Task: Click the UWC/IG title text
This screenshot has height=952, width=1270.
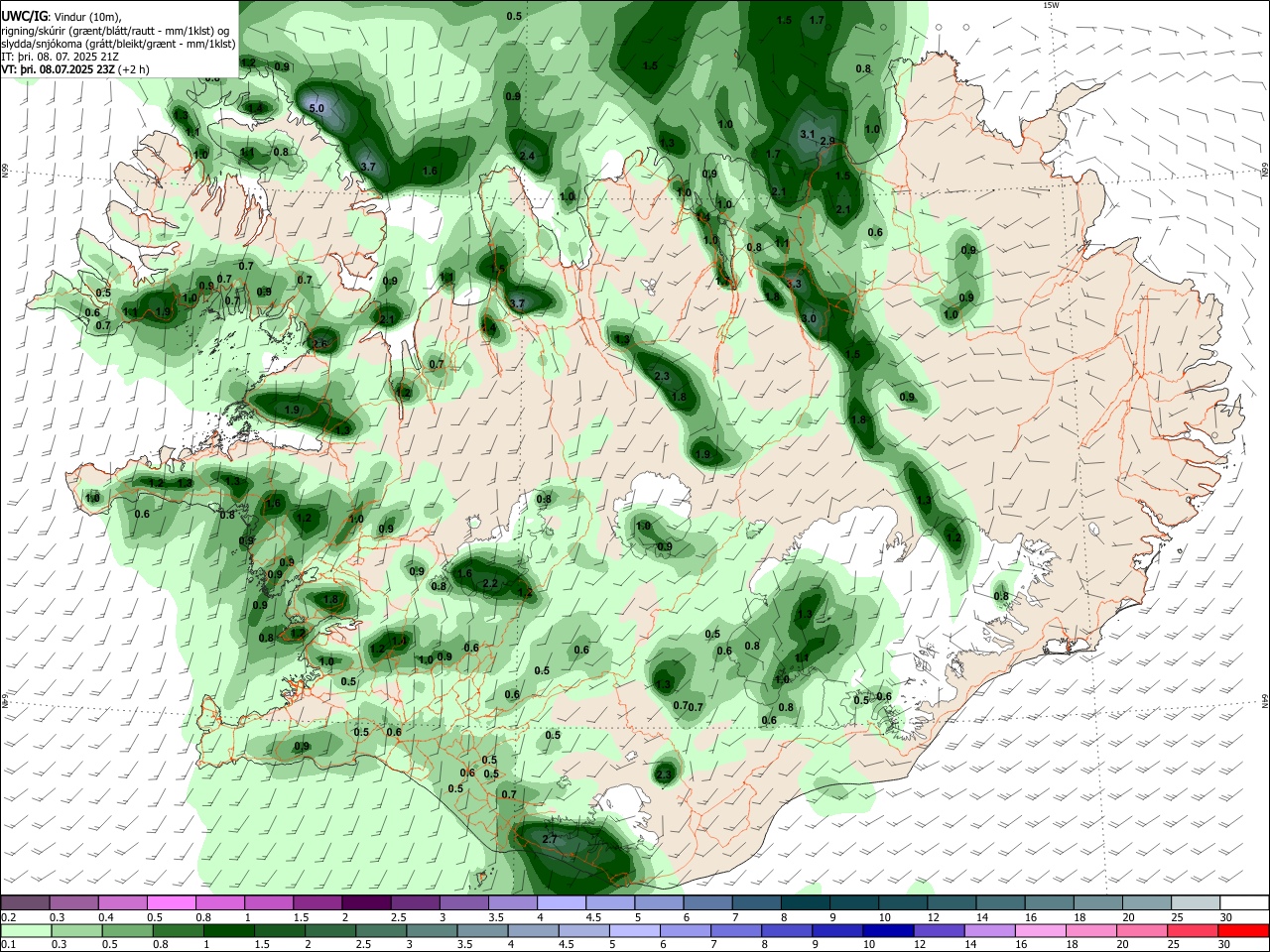Action: (x=24, y=16)
